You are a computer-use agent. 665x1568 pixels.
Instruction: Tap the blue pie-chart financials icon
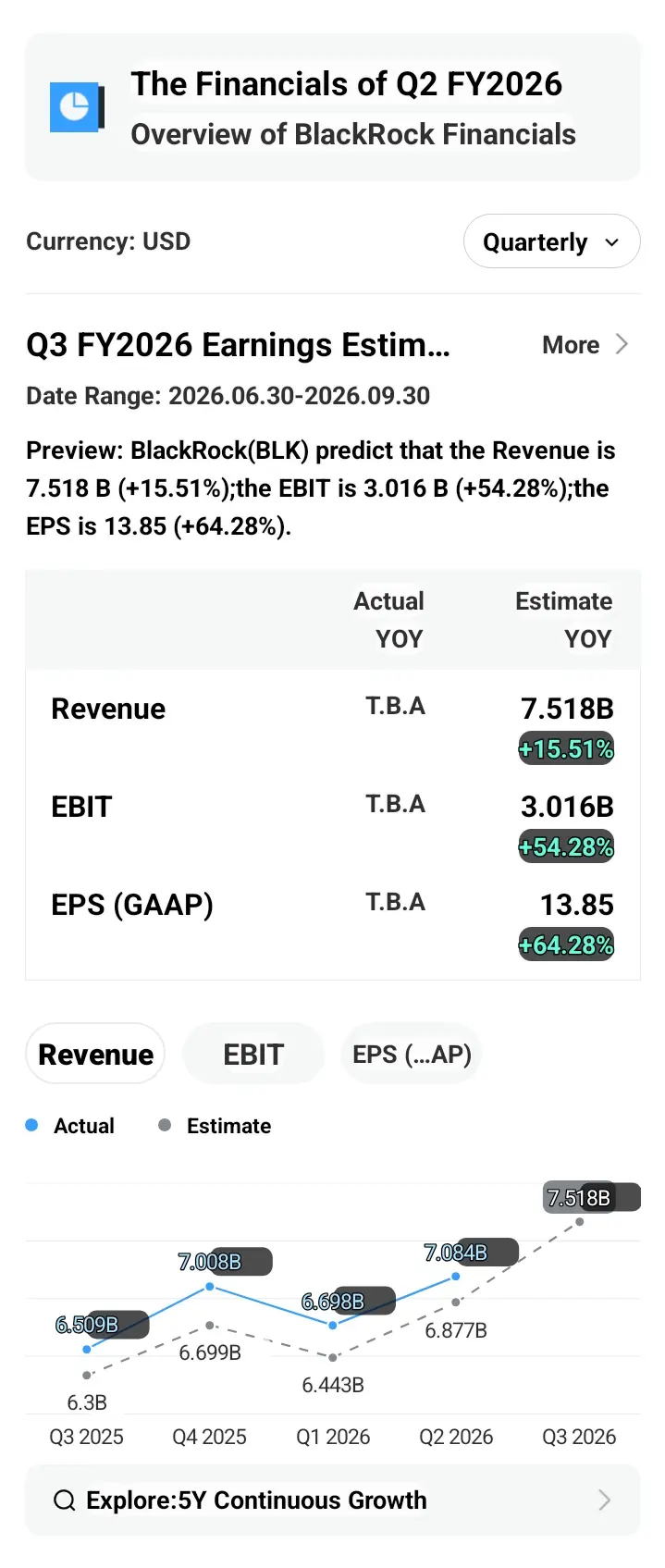tap(77, 107)
